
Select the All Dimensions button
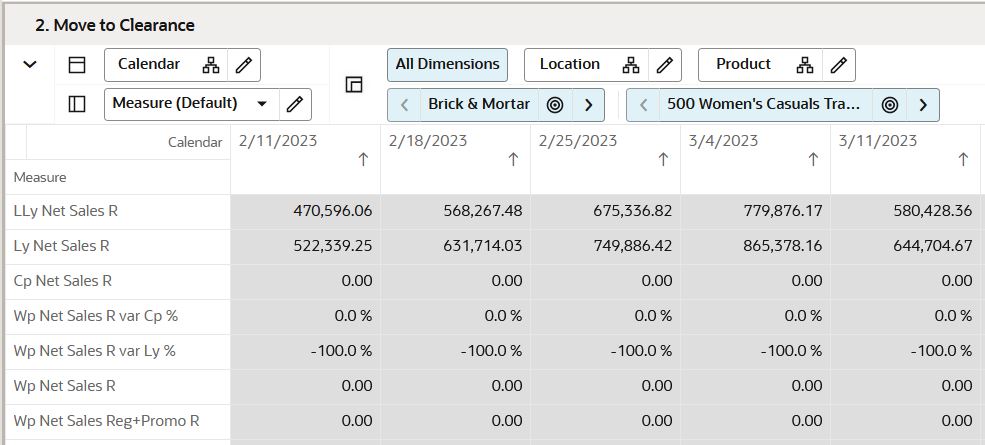447,65
